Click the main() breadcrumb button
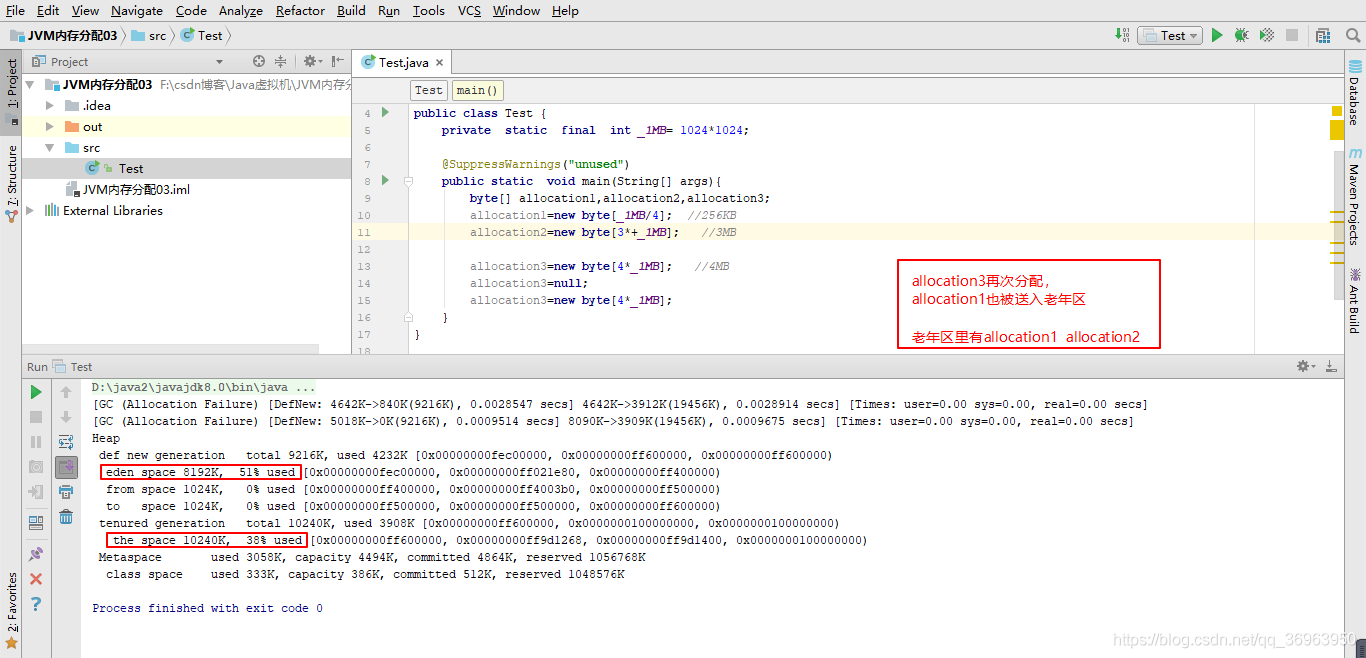 [478, 90]
